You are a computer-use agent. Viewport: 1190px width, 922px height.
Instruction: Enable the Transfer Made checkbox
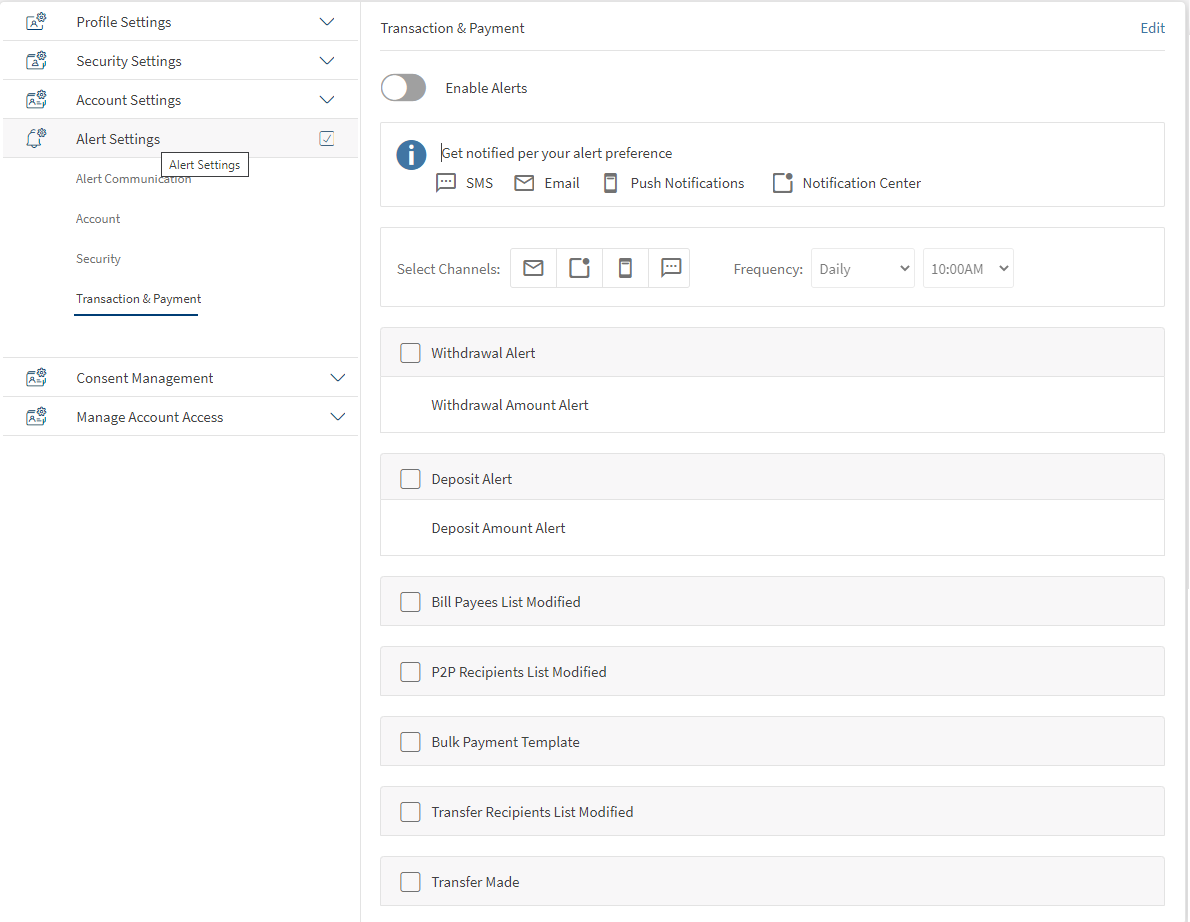click(x=410, y=882)
